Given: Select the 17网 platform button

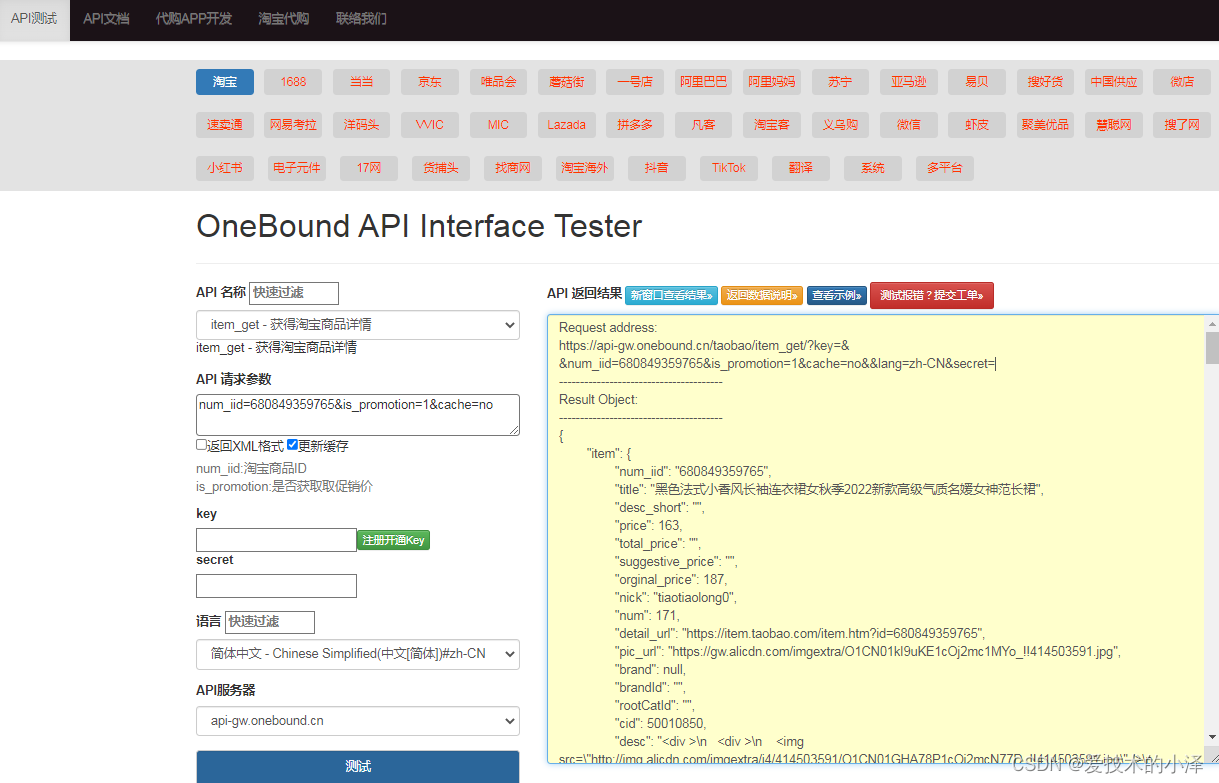Looking at the screenshot, I should (369, 168).
